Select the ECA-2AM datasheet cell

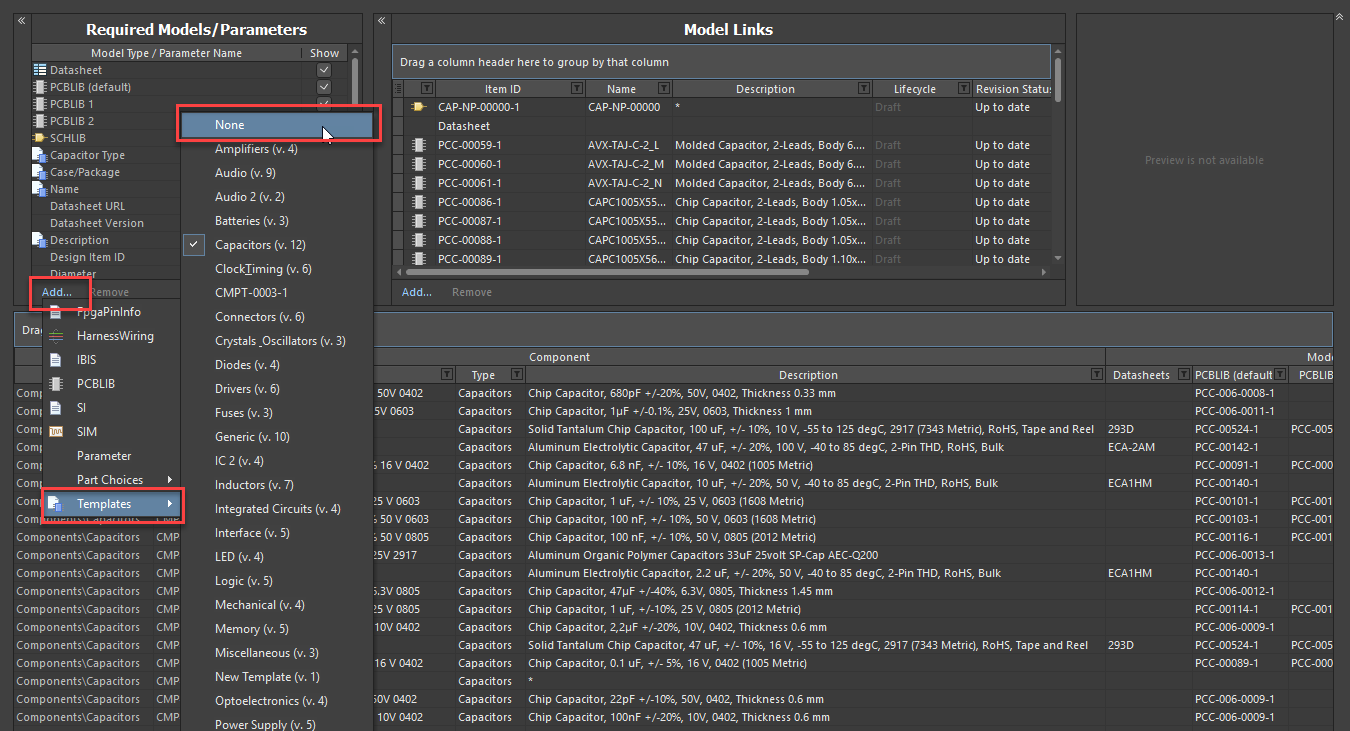1148,447
